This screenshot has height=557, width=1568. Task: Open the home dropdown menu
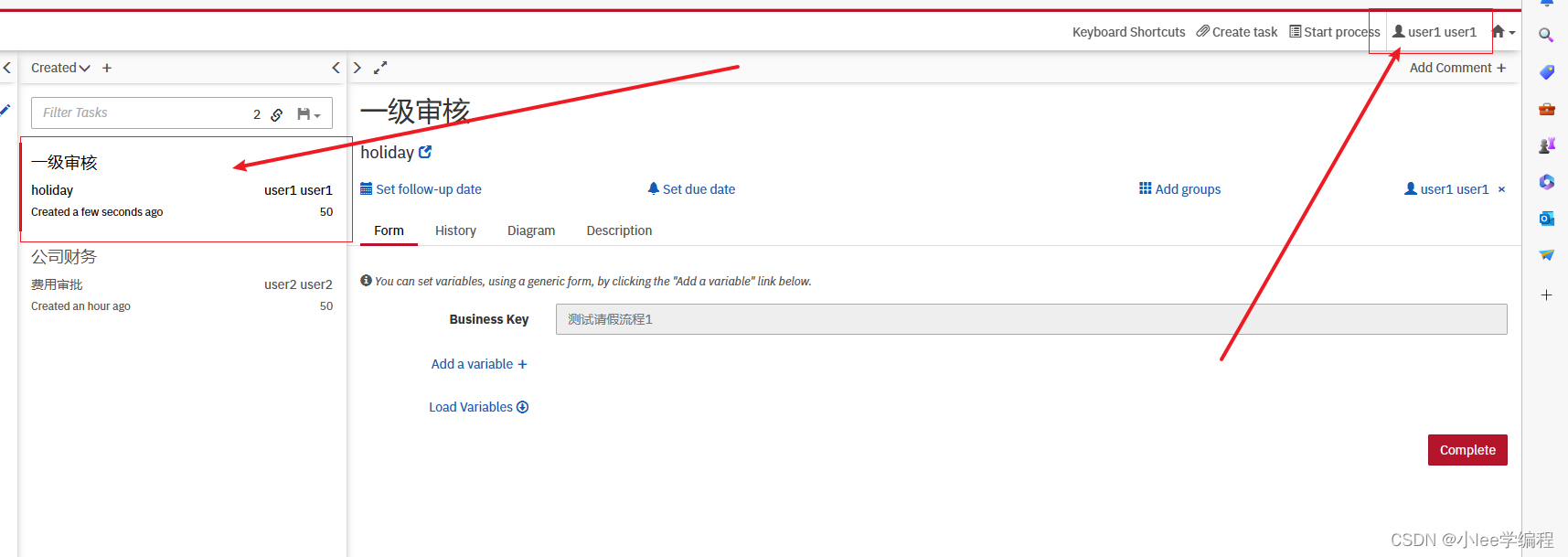(1503, 32)
